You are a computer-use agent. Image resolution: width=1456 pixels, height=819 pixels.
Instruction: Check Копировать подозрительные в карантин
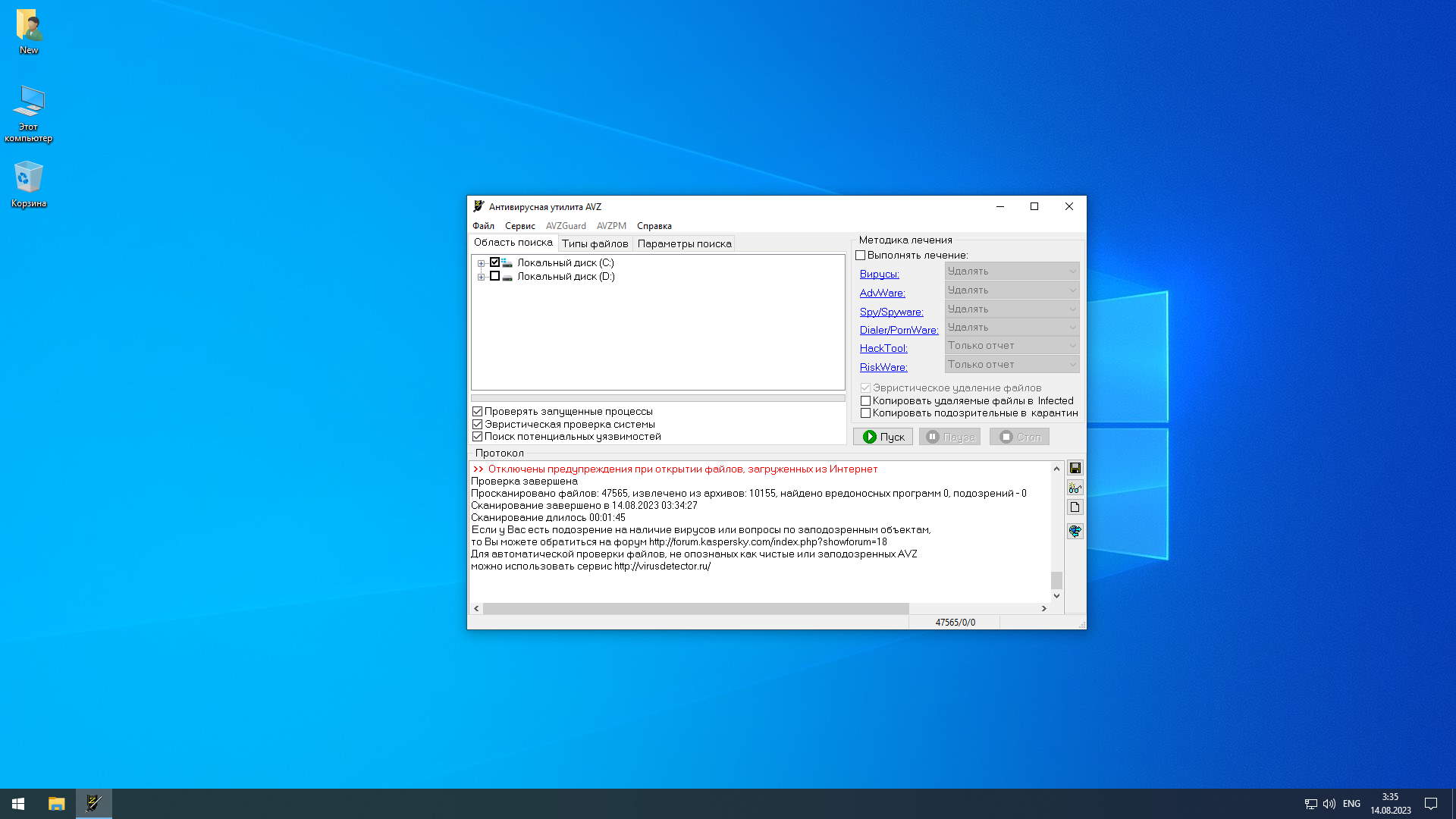[x=865, y=413]
